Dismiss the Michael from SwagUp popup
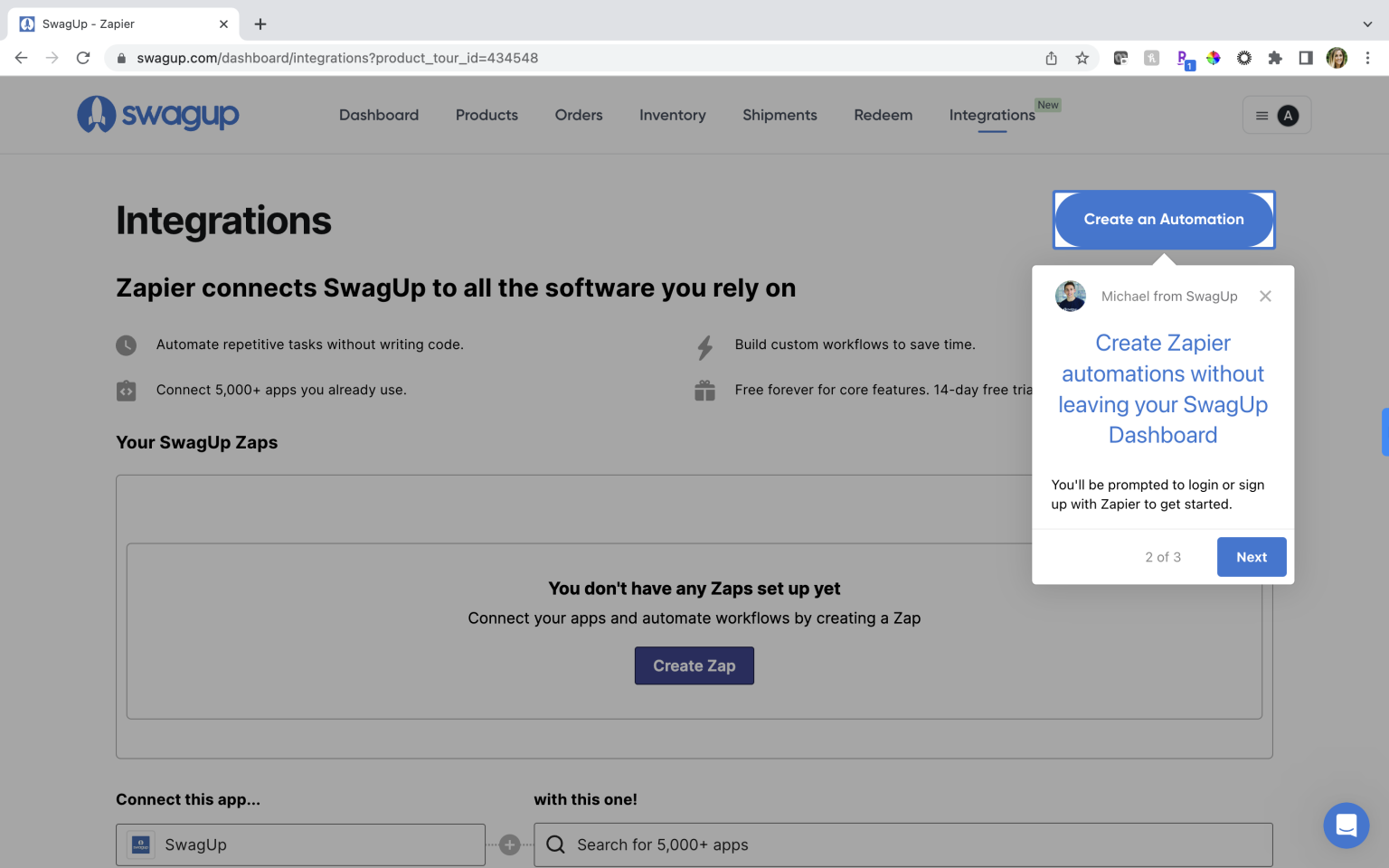1389x868 pixels. pos(1265,296)
